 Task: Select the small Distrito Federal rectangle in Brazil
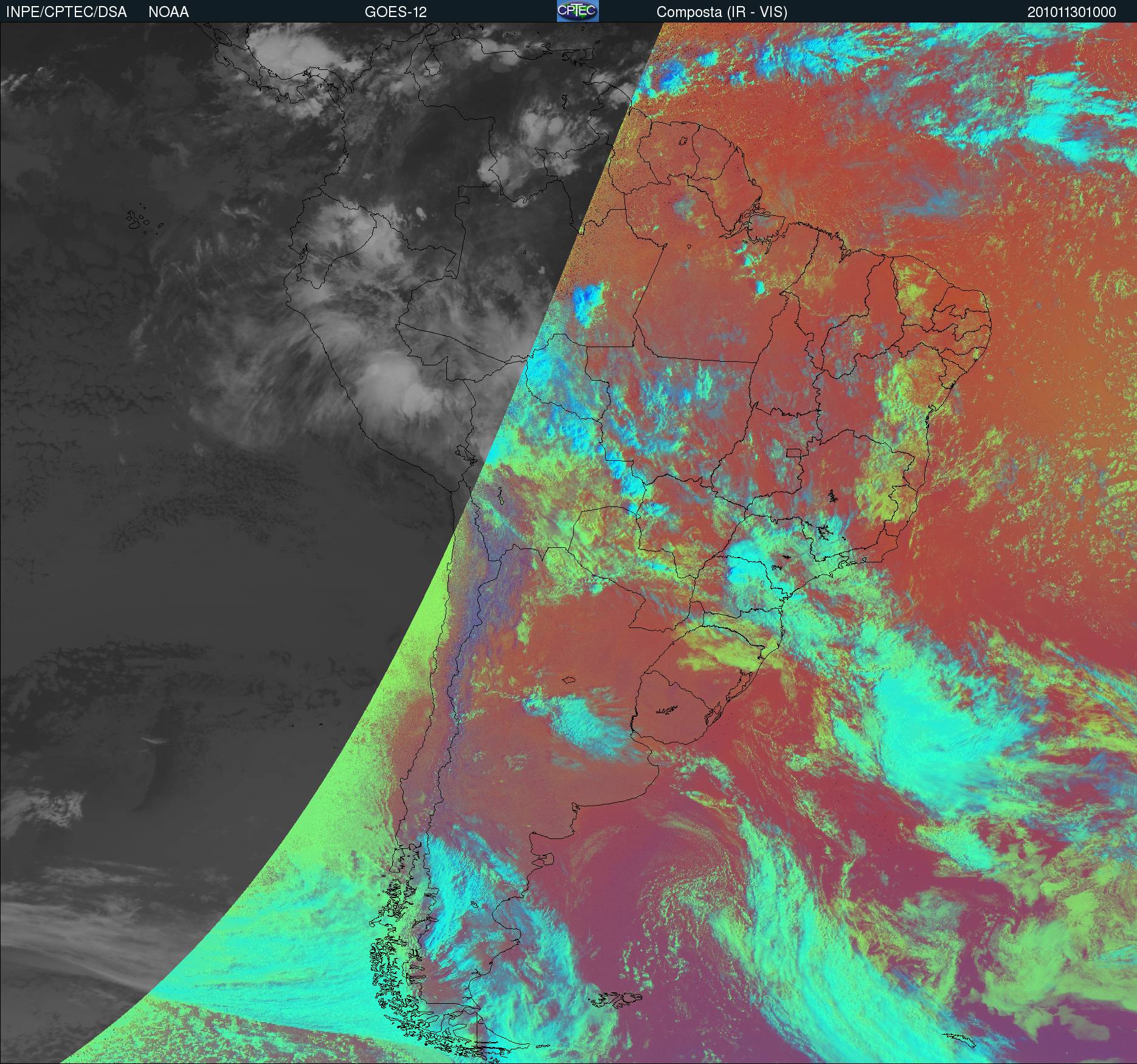793,452
